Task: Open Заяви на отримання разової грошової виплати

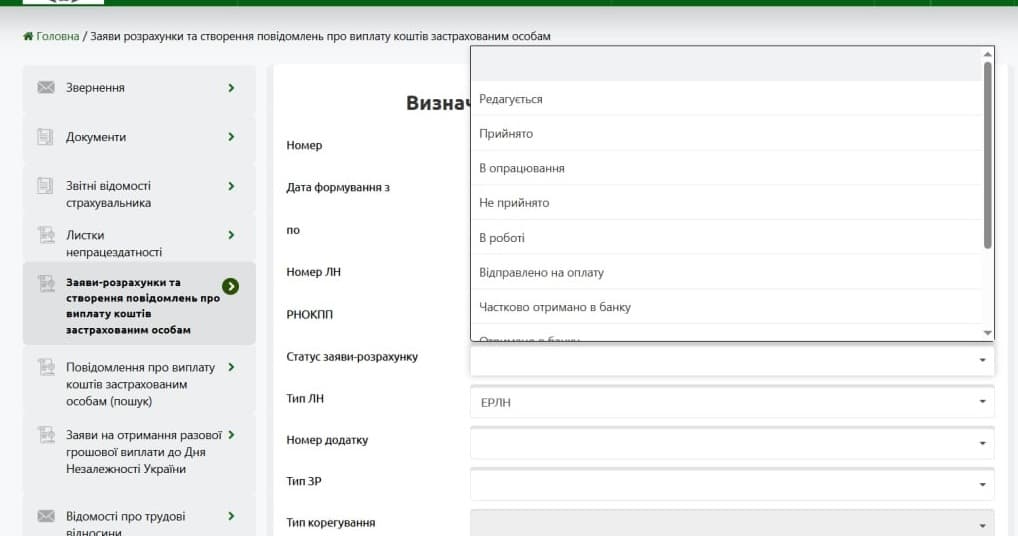Action: click(139, 452)
